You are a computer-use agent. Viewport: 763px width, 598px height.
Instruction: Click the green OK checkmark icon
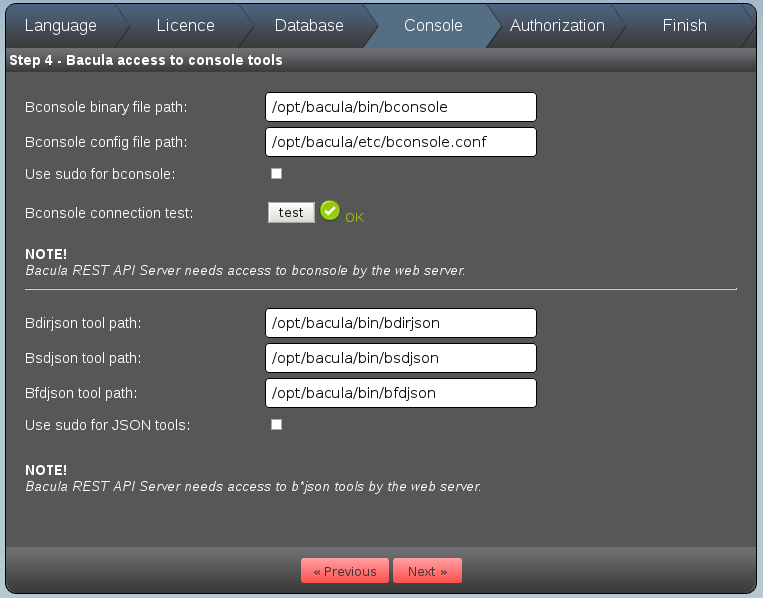pyautogui.click(x=330, y=211)
